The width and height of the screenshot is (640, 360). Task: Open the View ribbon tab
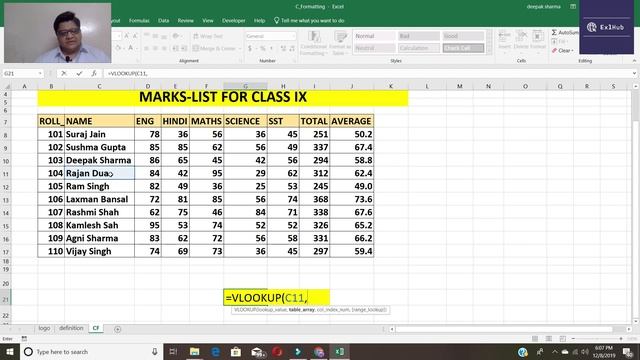click(208, 20)
